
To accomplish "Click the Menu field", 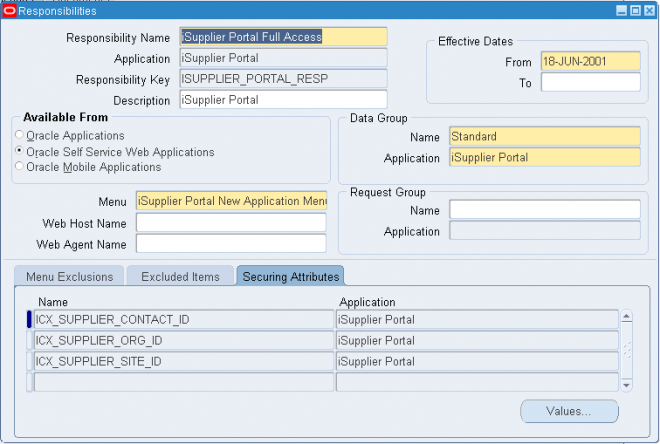I will coord(231,201).
